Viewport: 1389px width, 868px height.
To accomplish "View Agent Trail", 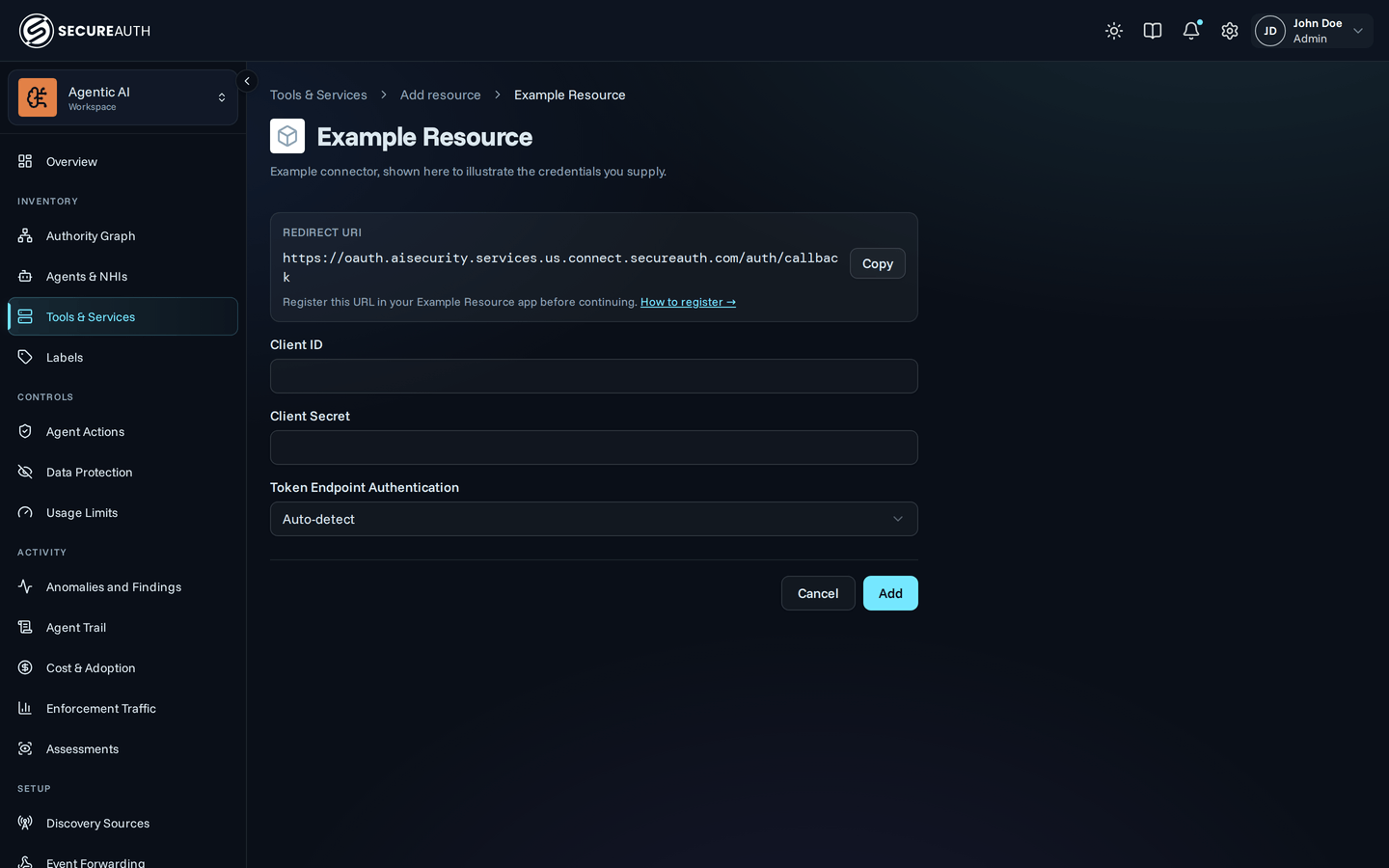I will pyautogui.click(x=123, y=627).
